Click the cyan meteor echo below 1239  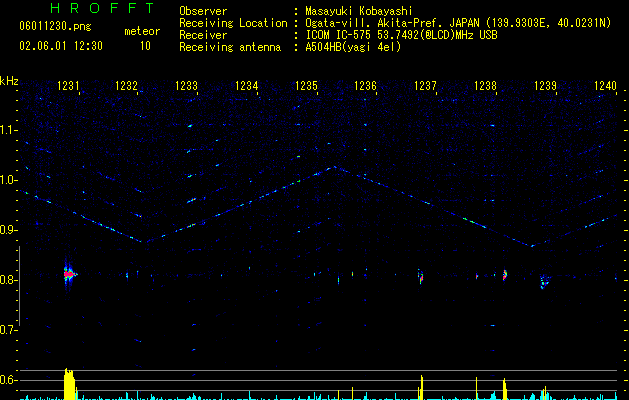544,282
